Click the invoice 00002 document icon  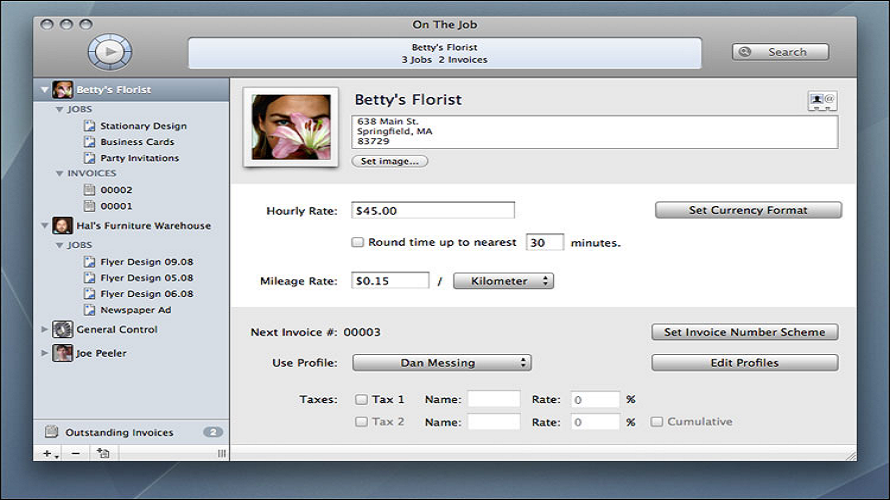tap(89, 190)
